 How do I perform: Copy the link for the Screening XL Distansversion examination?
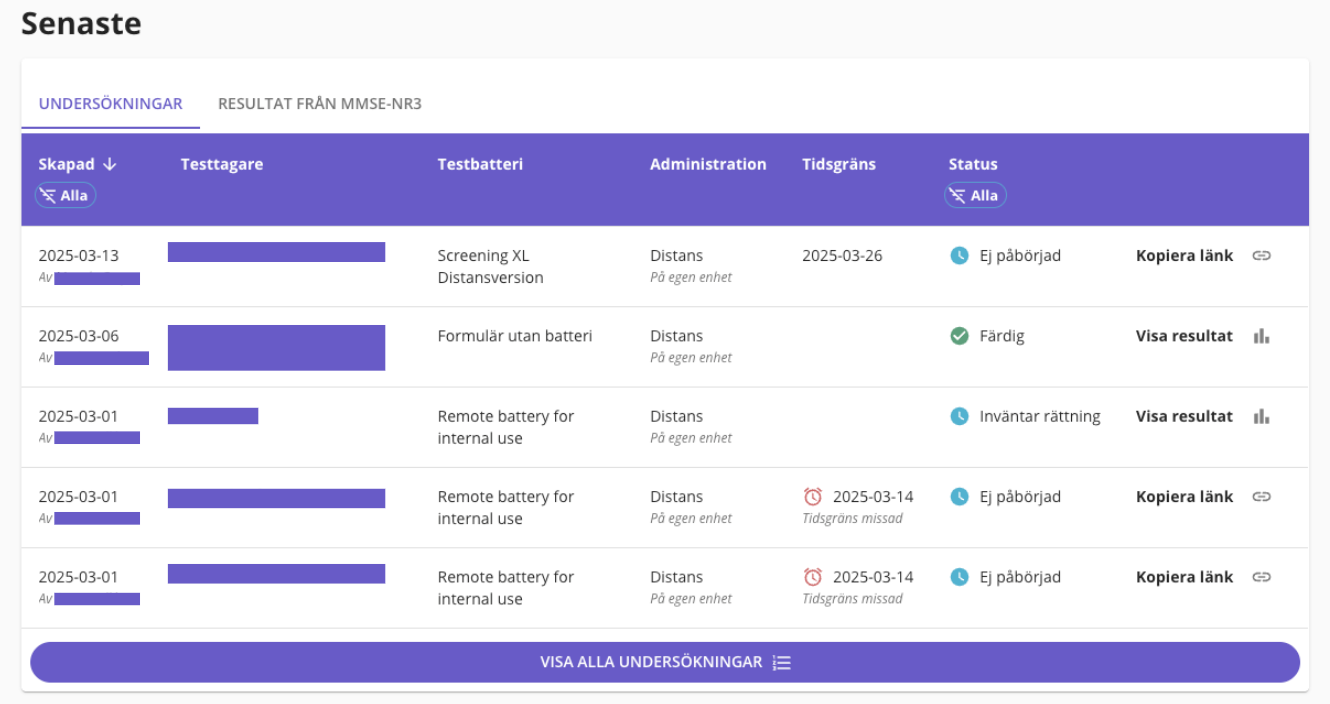point(1184,256)
